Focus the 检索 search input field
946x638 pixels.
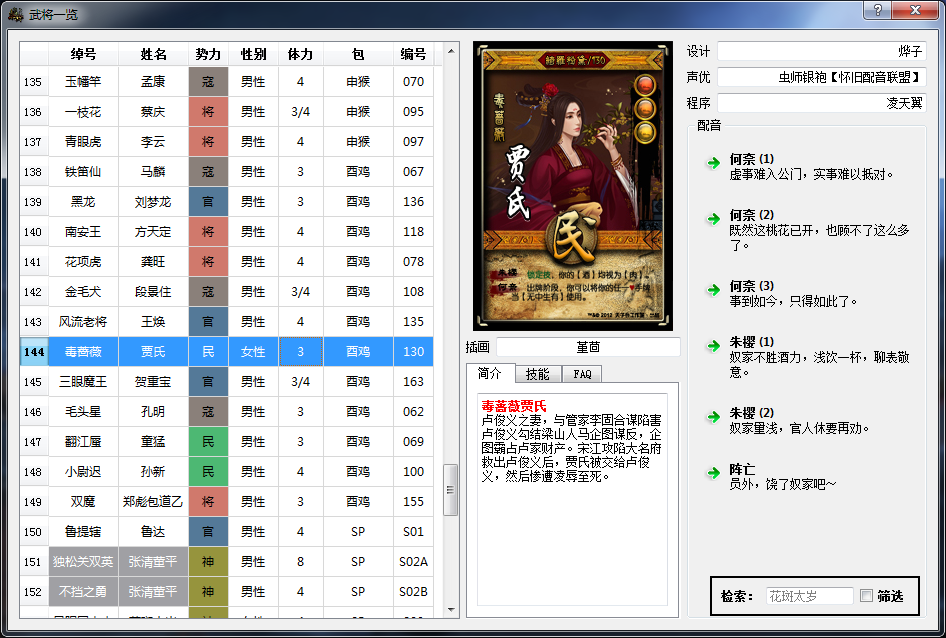[x=810, y=596]
